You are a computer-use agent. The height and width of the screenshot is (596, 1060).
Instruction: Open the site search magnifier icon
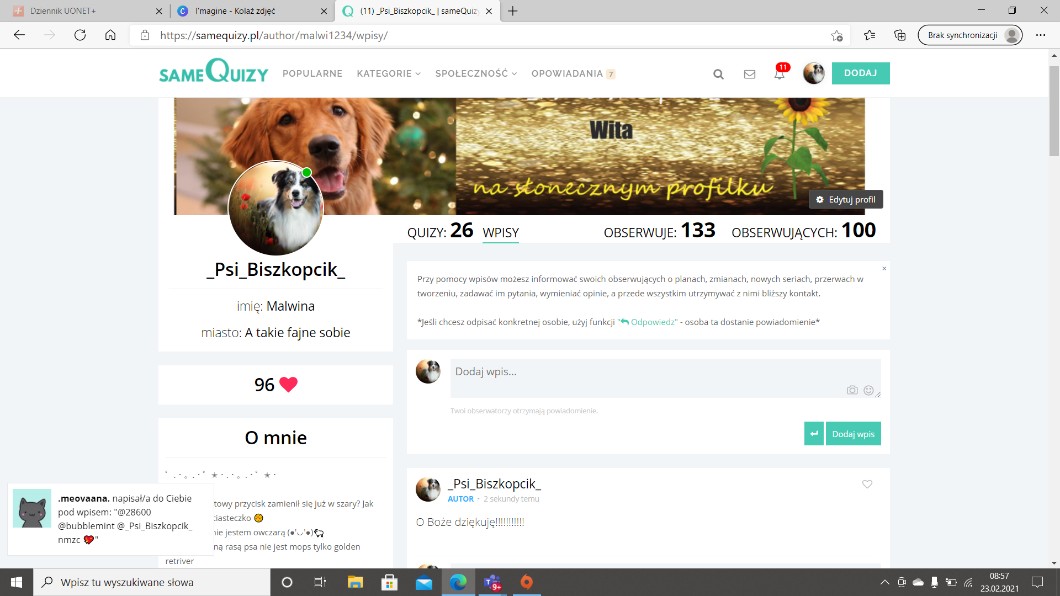point(718,74)
